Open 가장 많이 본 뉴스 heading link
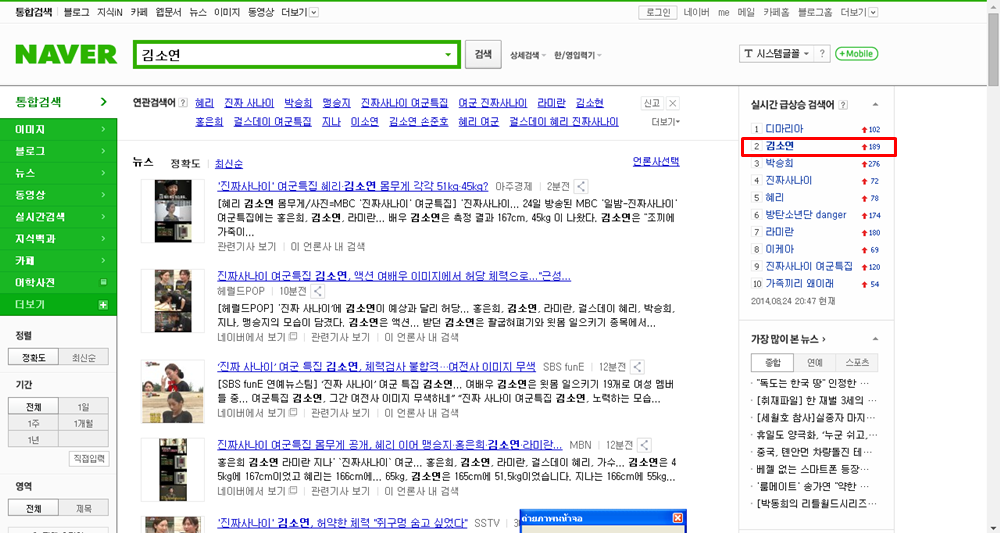Image resolution: width=1000 pixels, height=533 pixels. click(788, 339)
